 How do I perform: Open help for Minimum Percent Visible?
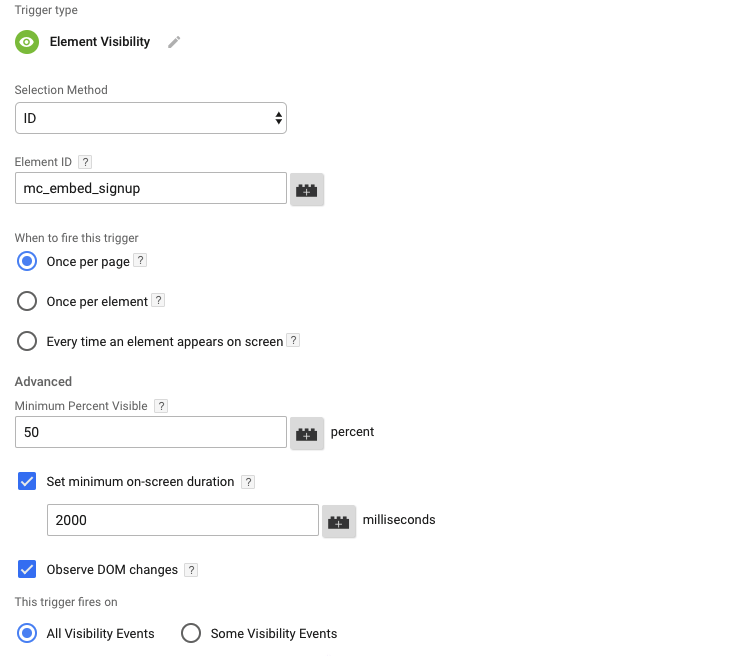coord(161,406)
